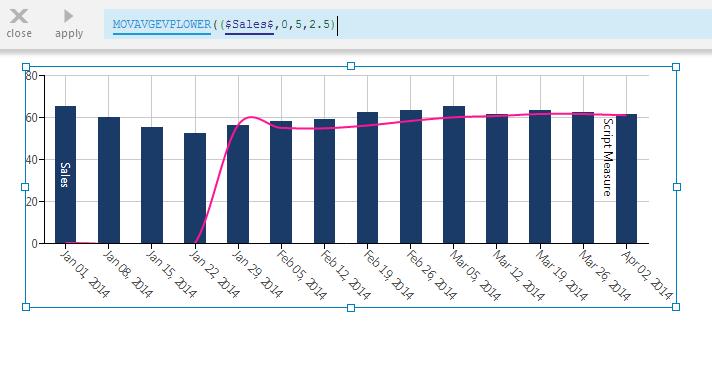Click the Jan 01, 2014 sales bar
This screenshot has width=712, height=377.
65,175
